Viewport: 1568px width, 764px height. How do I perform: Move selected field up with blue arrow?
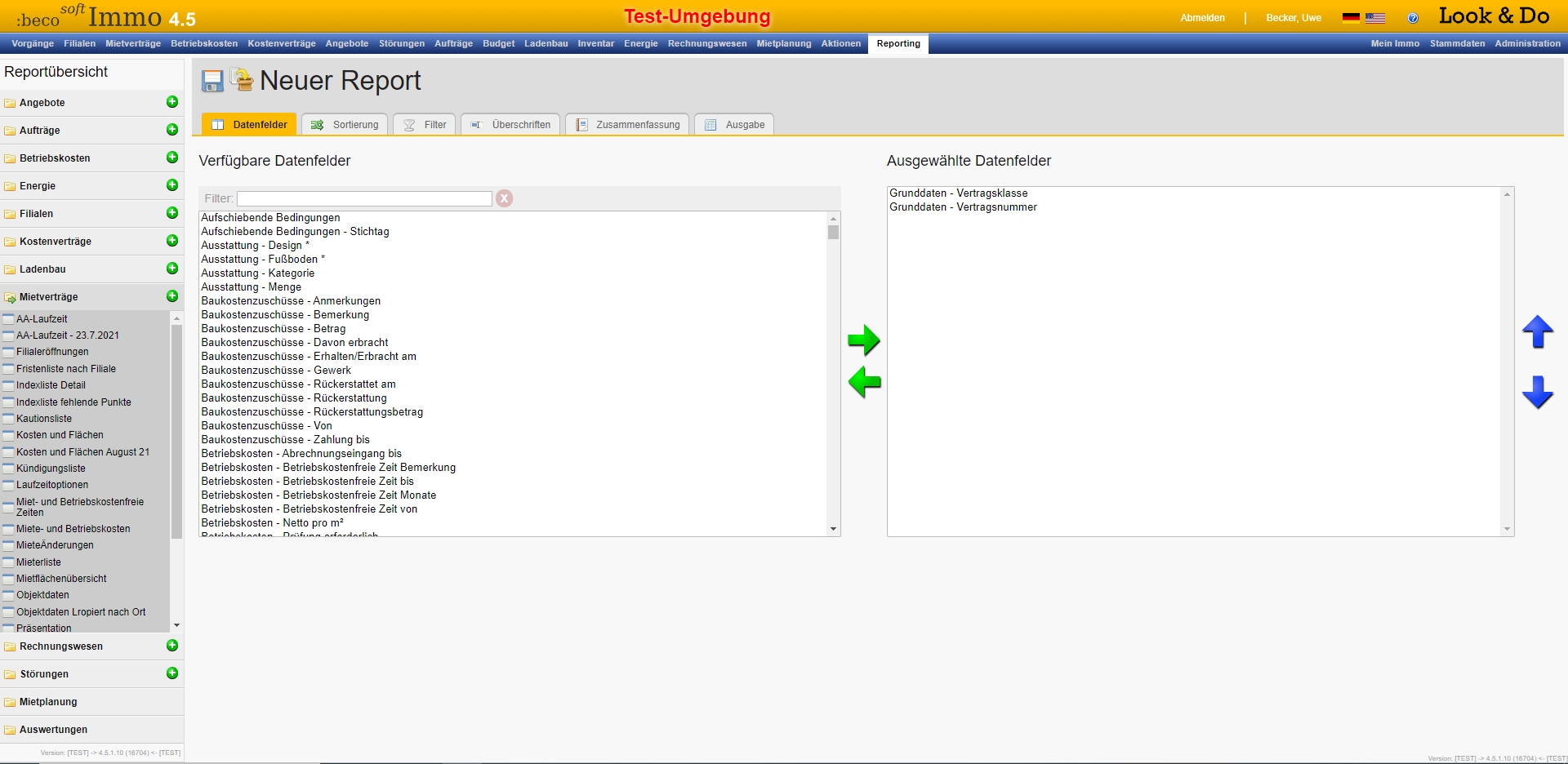coord(1538,332)
